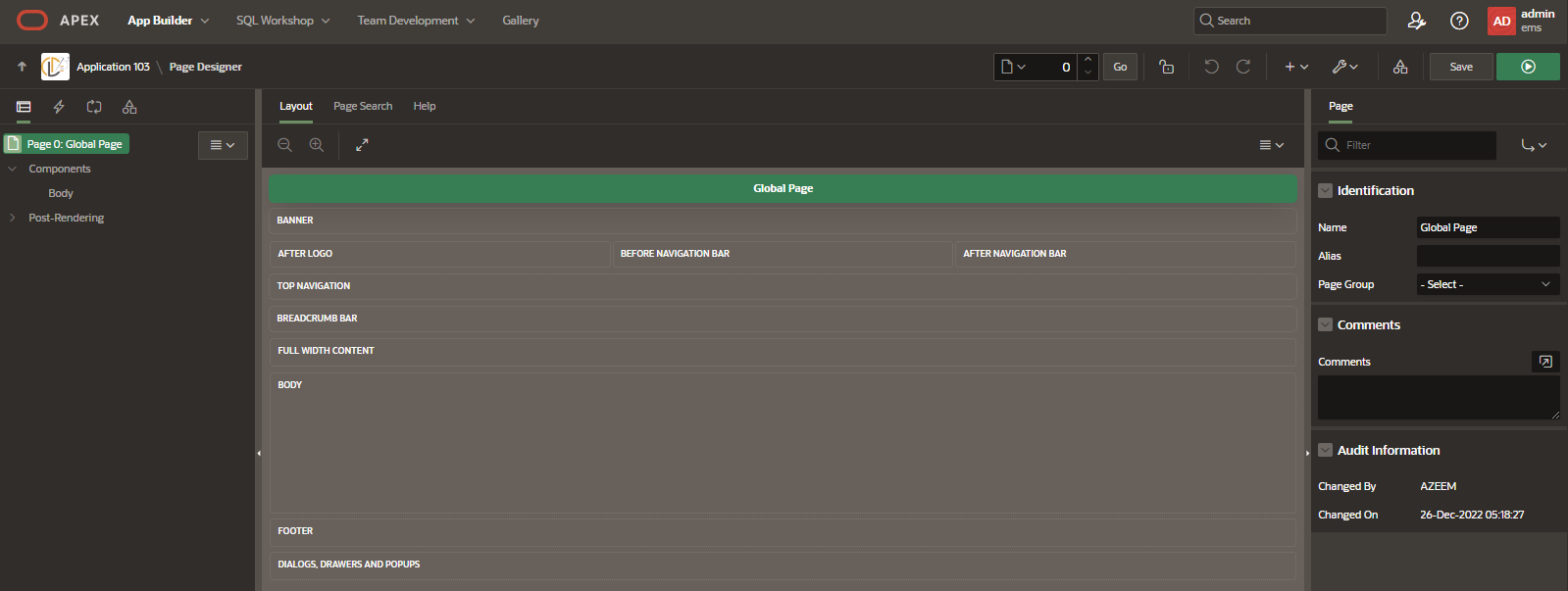Select the Page property tab
This screenshot has width=1568, height=591.
coord(1340,106)
